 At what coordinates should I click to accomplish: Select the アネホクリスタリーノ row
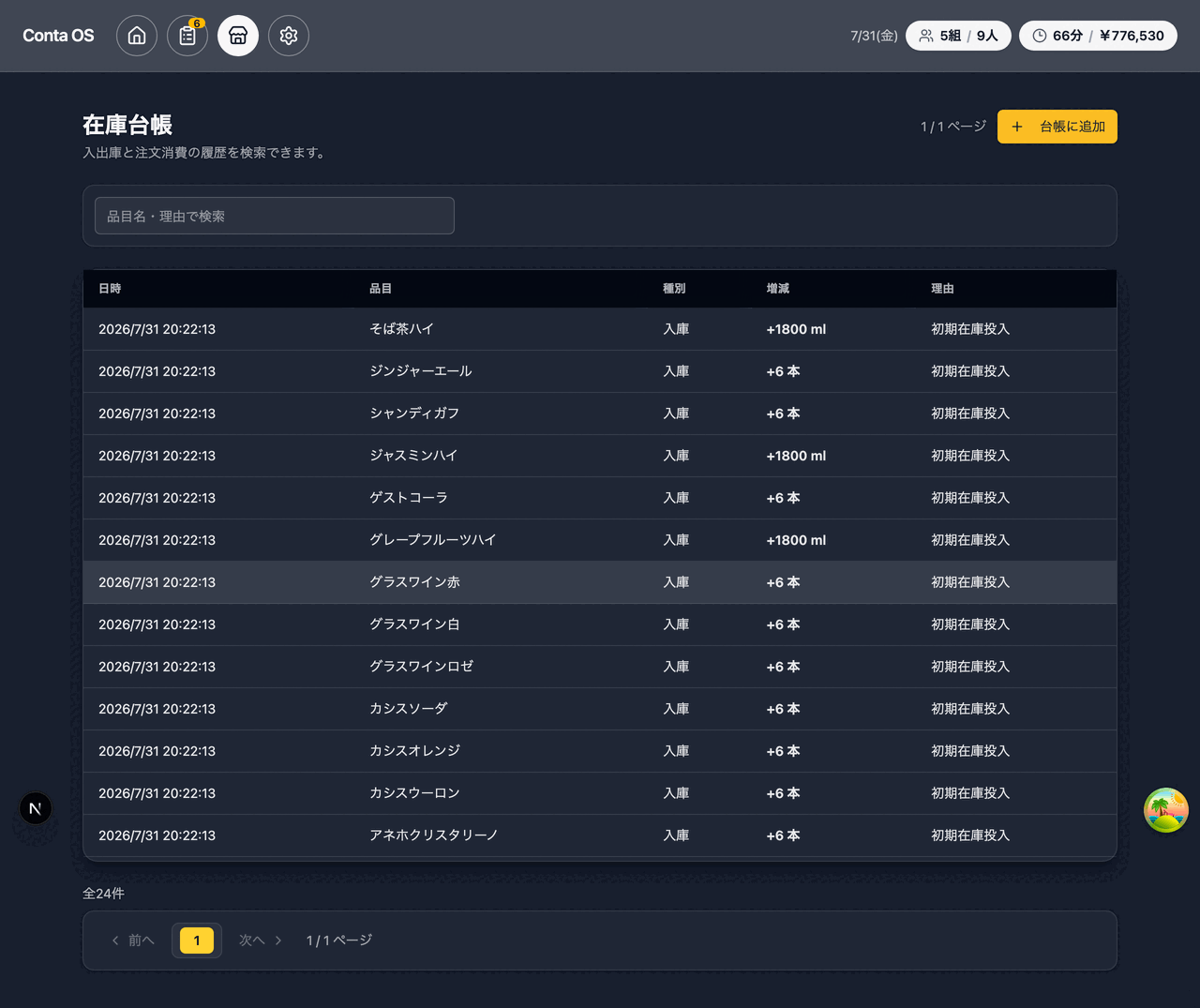[x=600, y=835]
